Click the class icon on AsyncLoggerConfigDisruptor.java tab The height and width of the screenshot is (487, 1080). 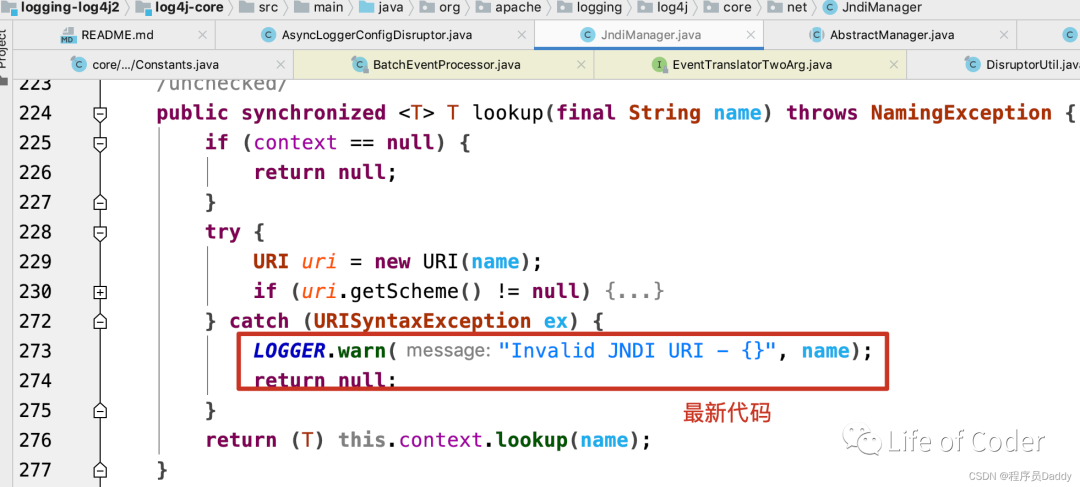[x=269, y=35]
